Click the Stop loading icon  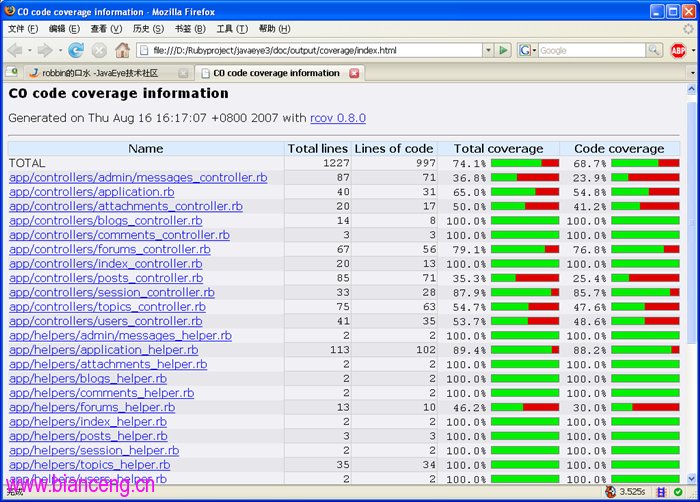tap(99, 50)
